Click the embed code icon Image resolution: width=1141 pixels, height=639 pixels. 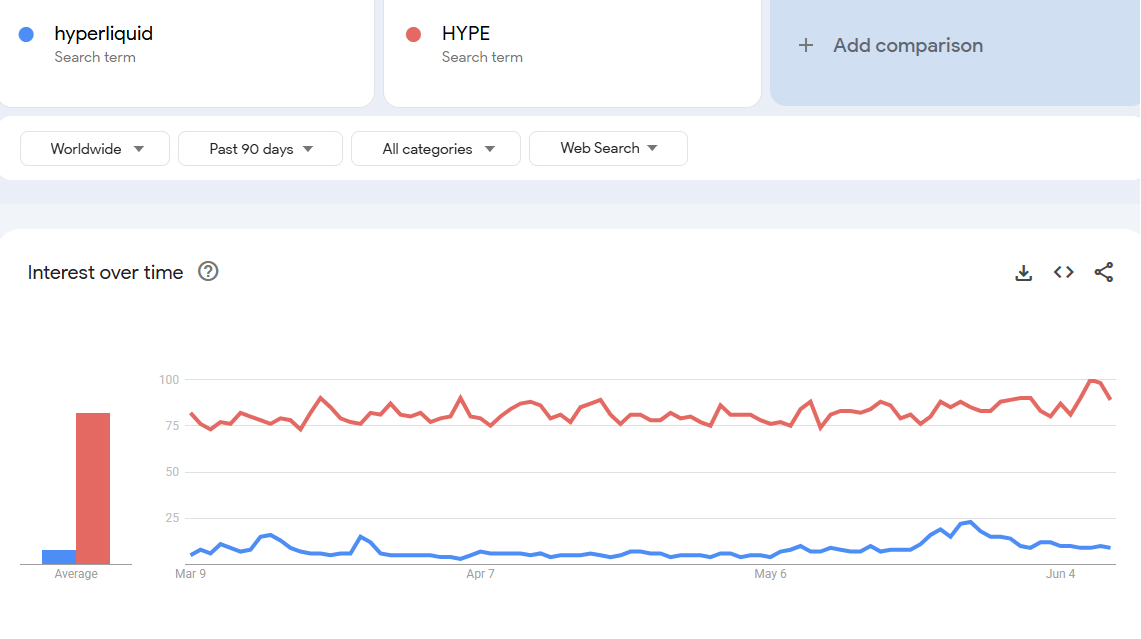1063,272
